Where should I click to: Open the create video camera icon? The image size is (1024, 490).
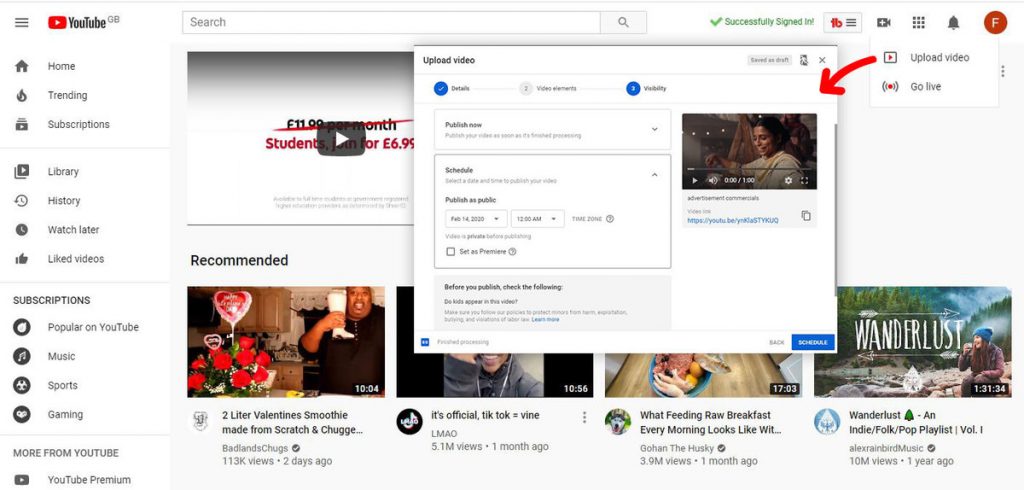click(884, 22)
